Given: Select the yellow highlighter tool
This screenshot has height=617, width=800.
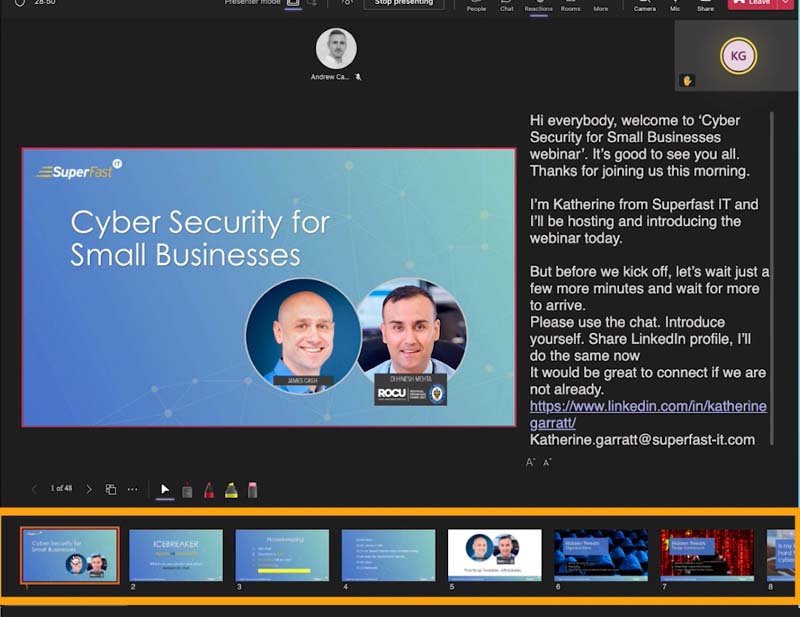Looking at the screenshot, I should [231, 490].
